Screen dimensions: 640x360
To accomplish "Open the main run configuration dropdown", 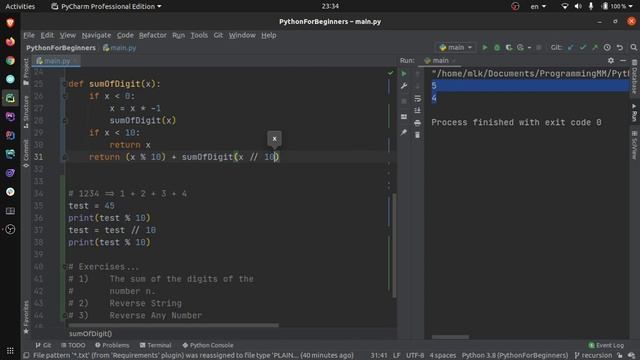I will pos(456,47).
